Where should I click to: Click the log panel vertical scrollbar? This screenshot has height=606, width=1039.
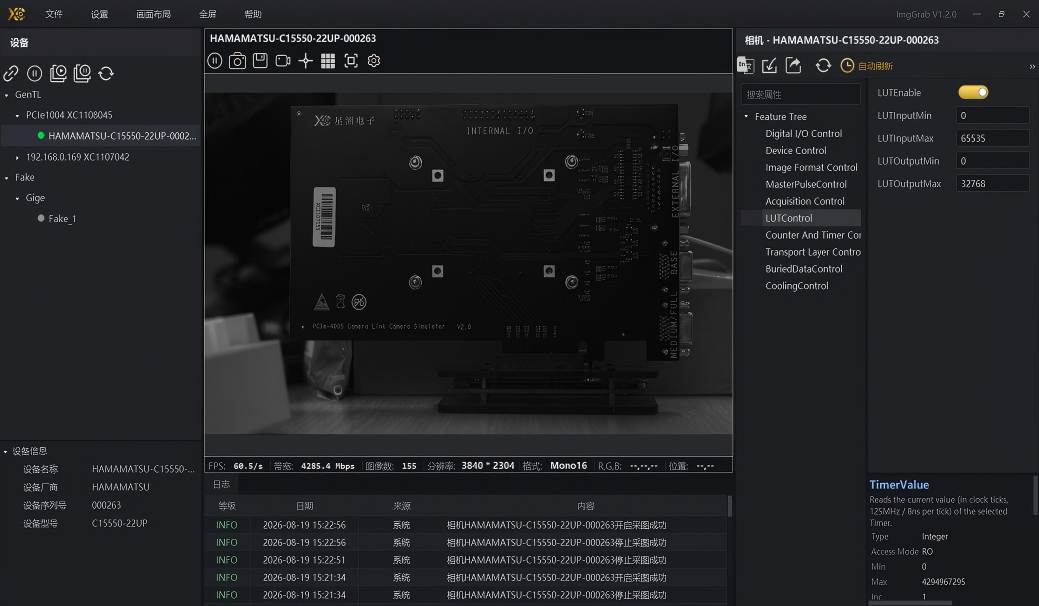[730, 507]
